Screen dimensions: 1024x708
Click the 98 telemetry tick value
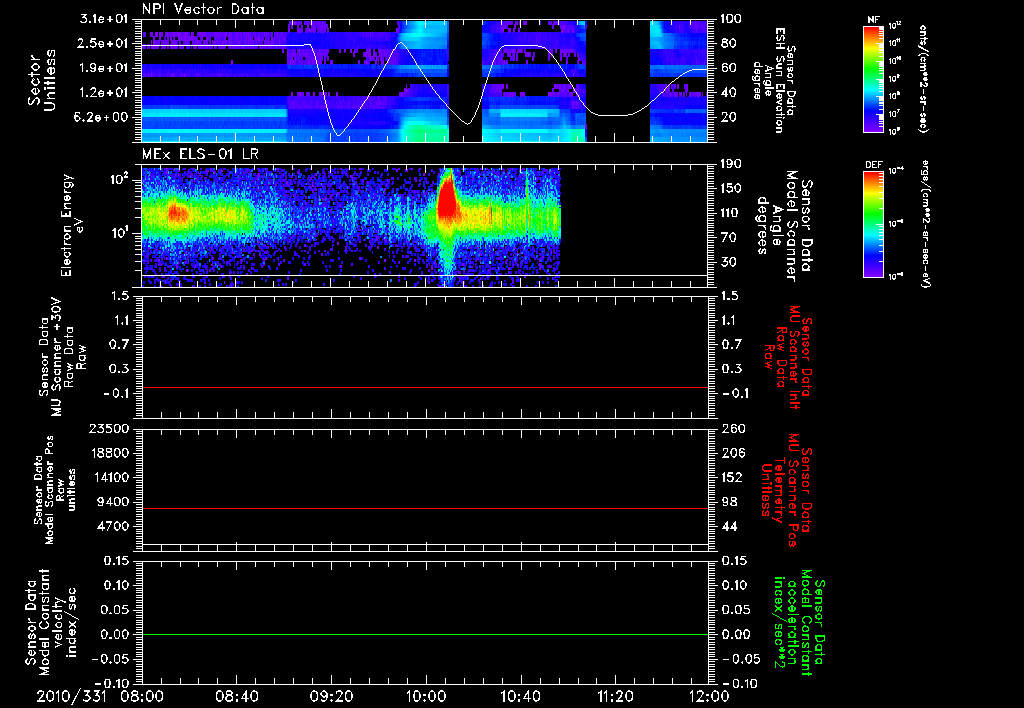coord(729,502)
